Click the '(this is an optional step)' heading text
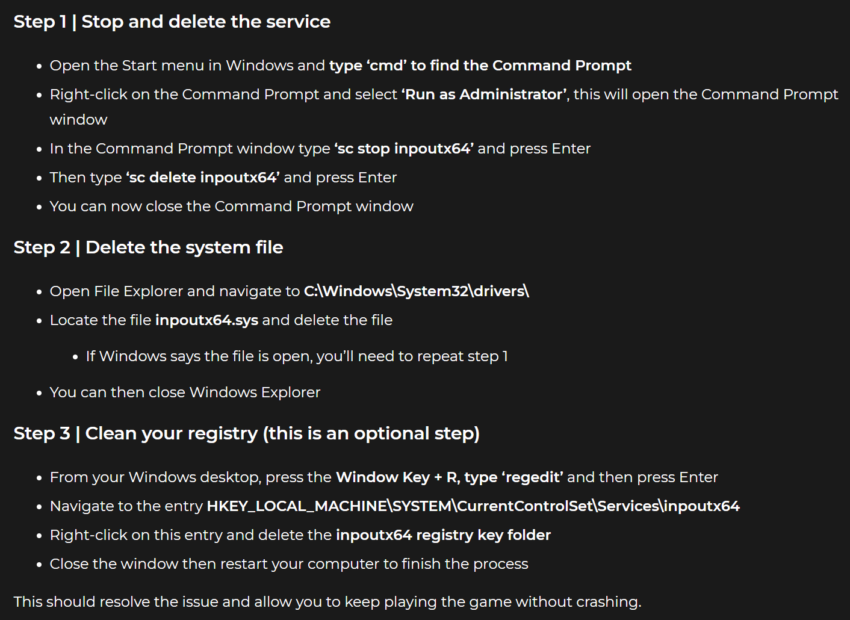Image resolution: width=850 pixels, height=620 pixels. point(371,434)
